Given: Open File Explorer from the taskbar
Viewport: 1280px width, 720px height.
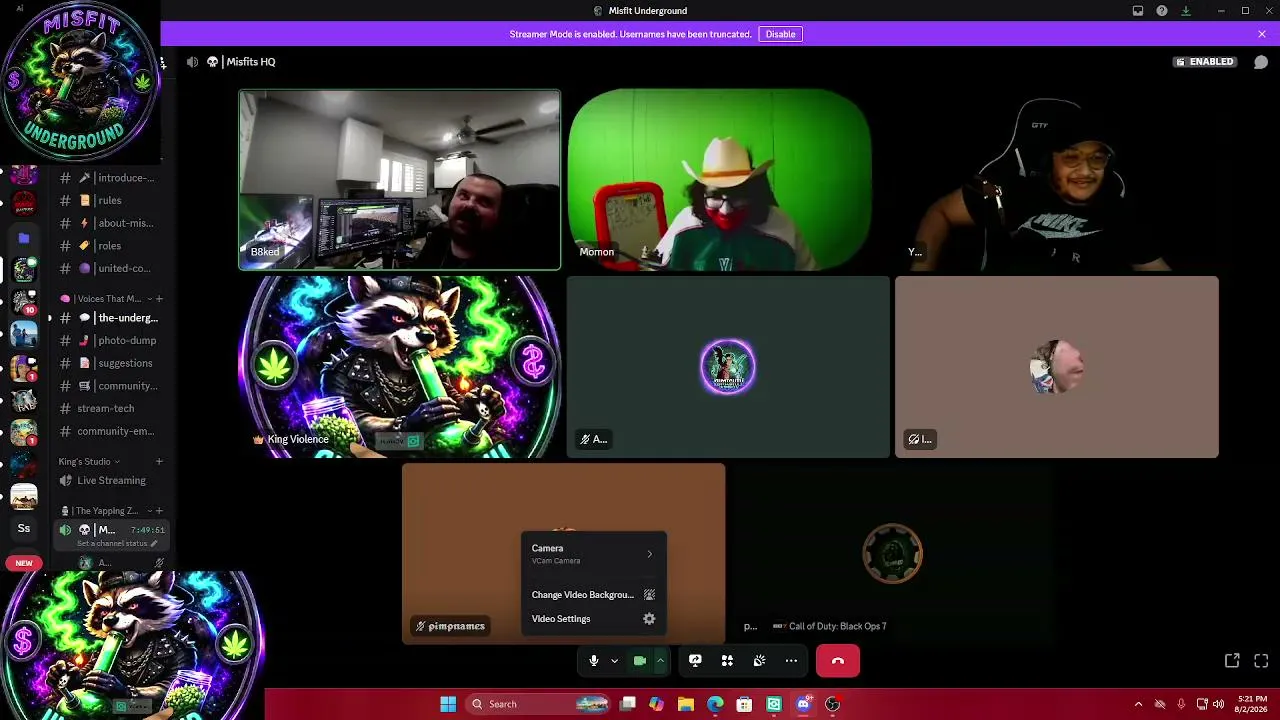Looking at the screenshot, I should (685, 704).
